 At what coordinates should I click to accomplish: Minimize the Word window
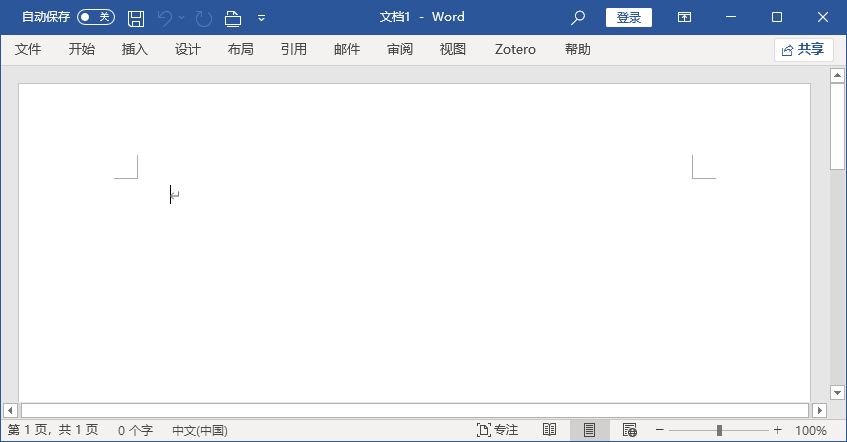coord(731,17)
